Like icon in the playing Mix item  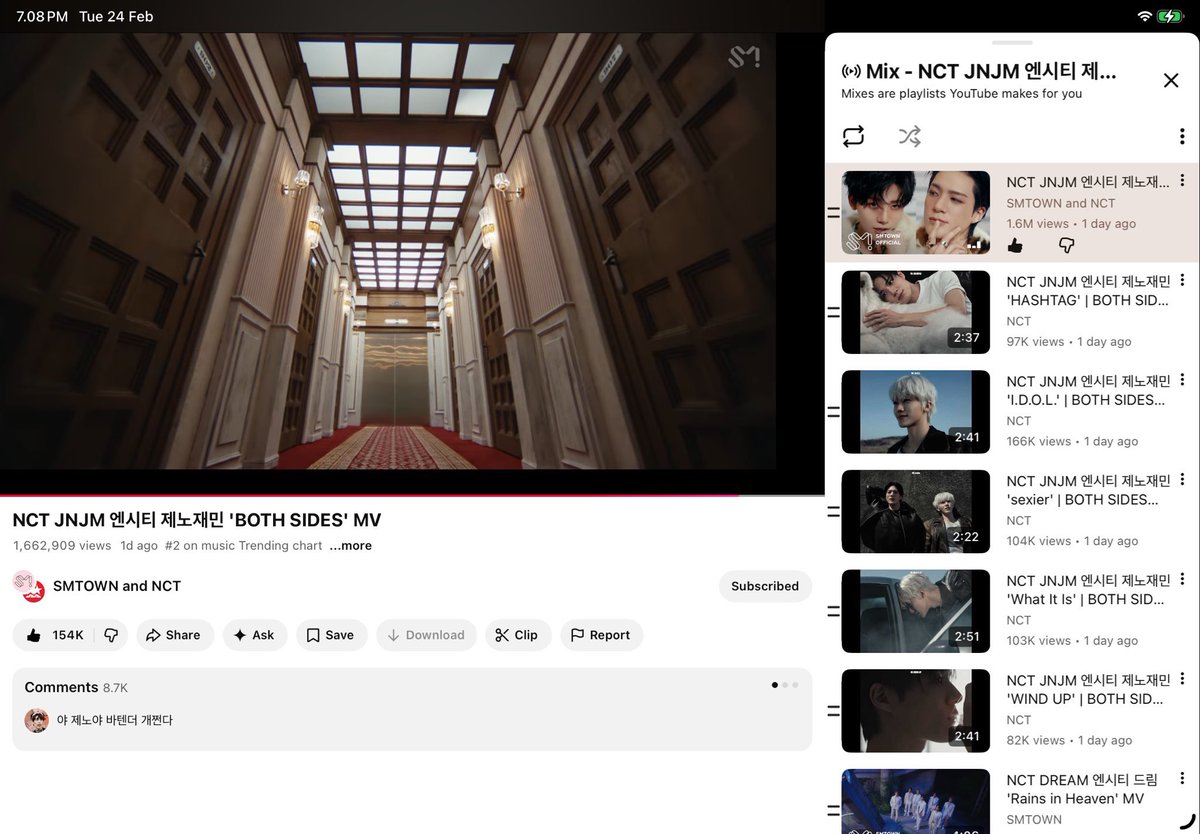click(1015, 245)
